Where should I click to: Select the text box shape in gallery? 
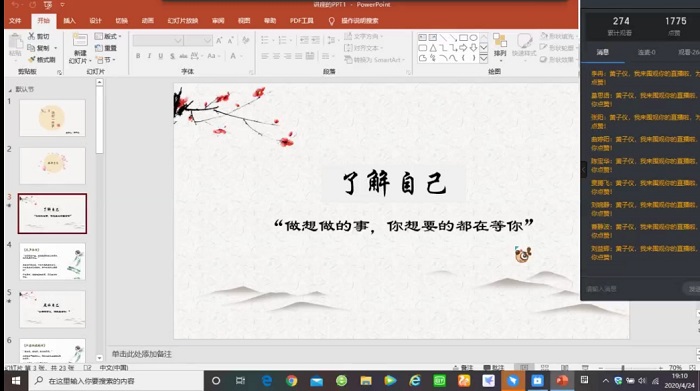(x=422, y=38)
